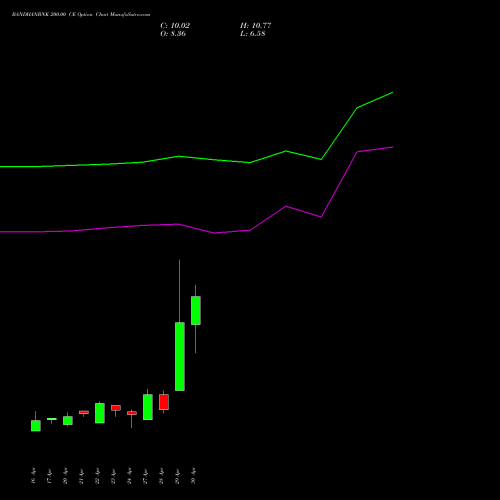Click the low value L: 6.58
Image resolution: width=500 pixels, height=500 pixels.
pos(253,34)
